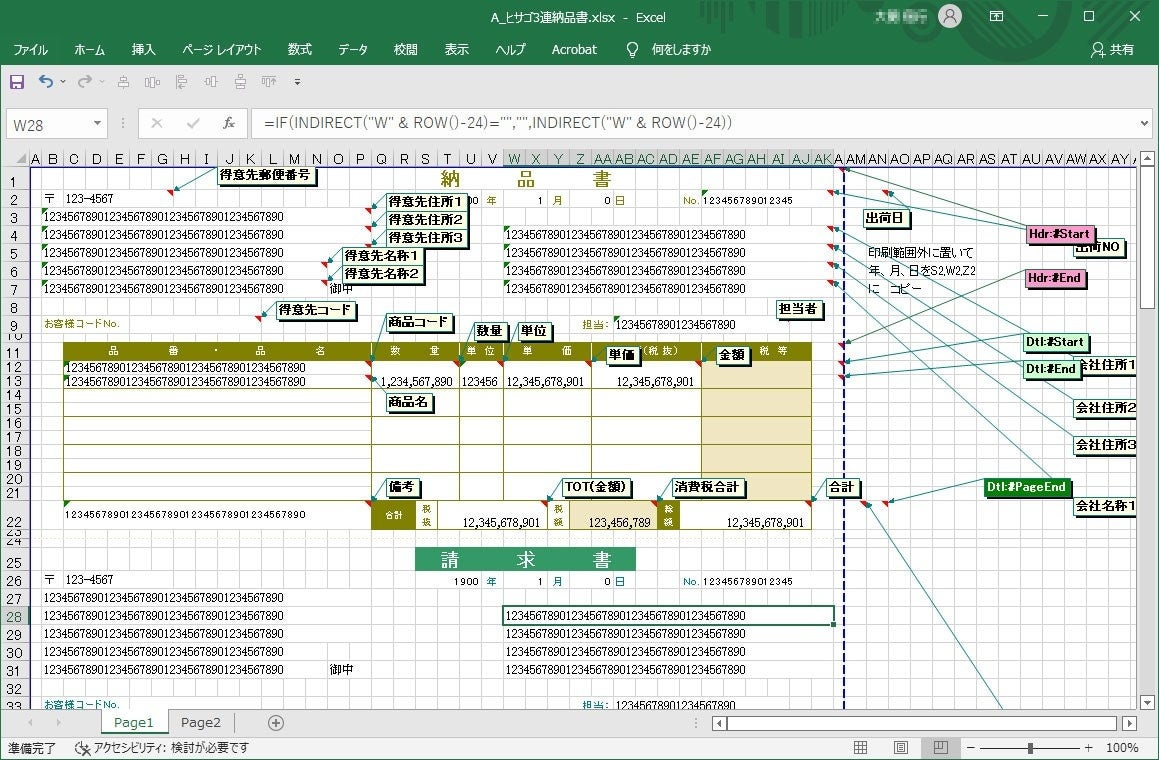Increase zoom with the plus control
Screen dimensions: 1159x760
(1088, 747)
